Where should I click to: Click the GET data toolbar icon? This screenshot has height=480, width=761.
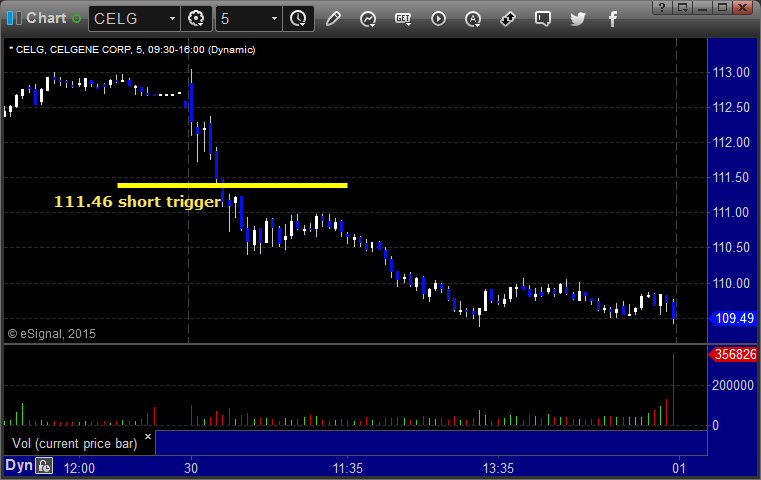403,19
